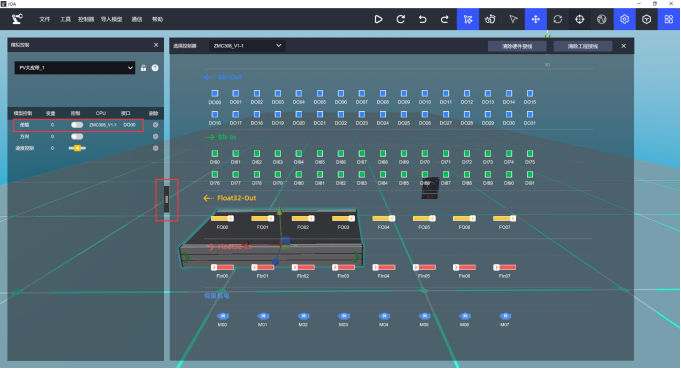Click the FIn07 float input port
The width and height of the screenshot is (681, 369).
click(505, 267)
